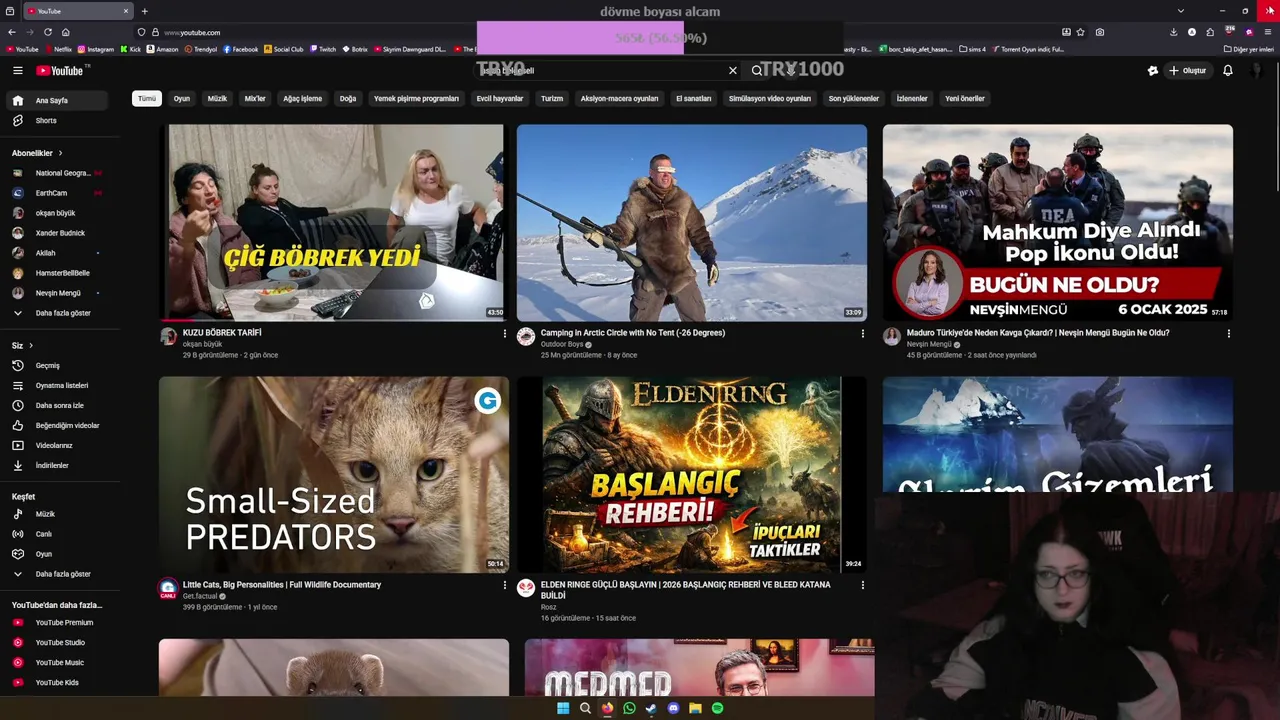1280x720 pixels.
Task: Bookmark this page with star icon
Action: point(1081,32)
